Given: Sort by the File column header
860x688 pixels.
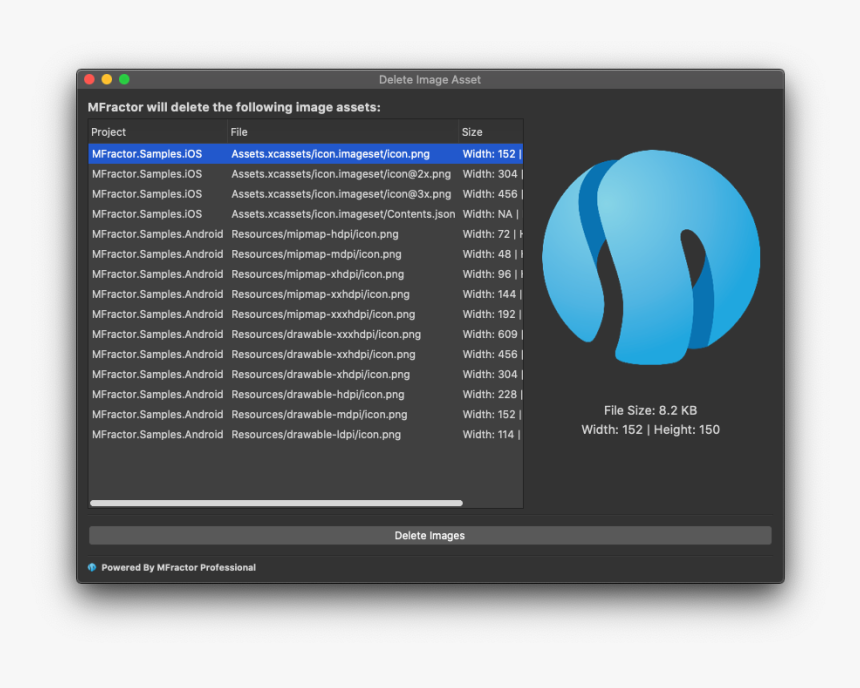Looking at the screenshot, I should (343, 132).
